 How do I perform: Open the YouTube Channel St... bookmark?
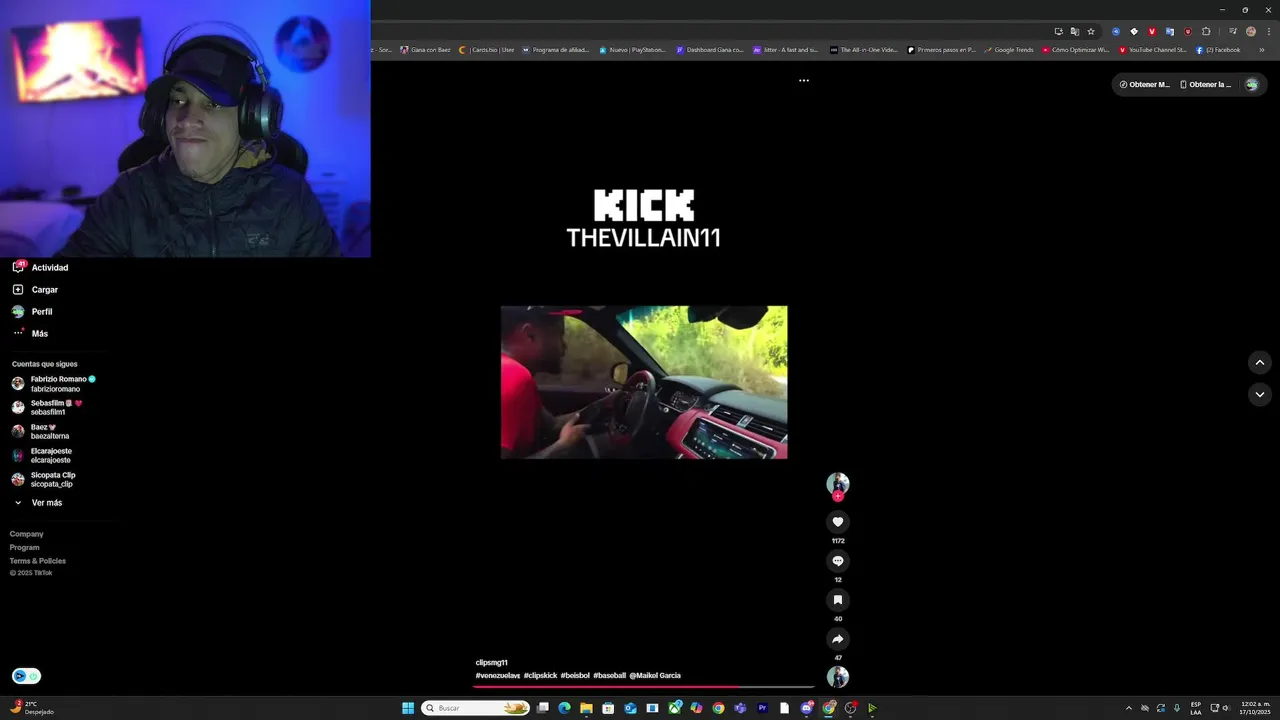pyautogui.click(x=1153, y=50)
